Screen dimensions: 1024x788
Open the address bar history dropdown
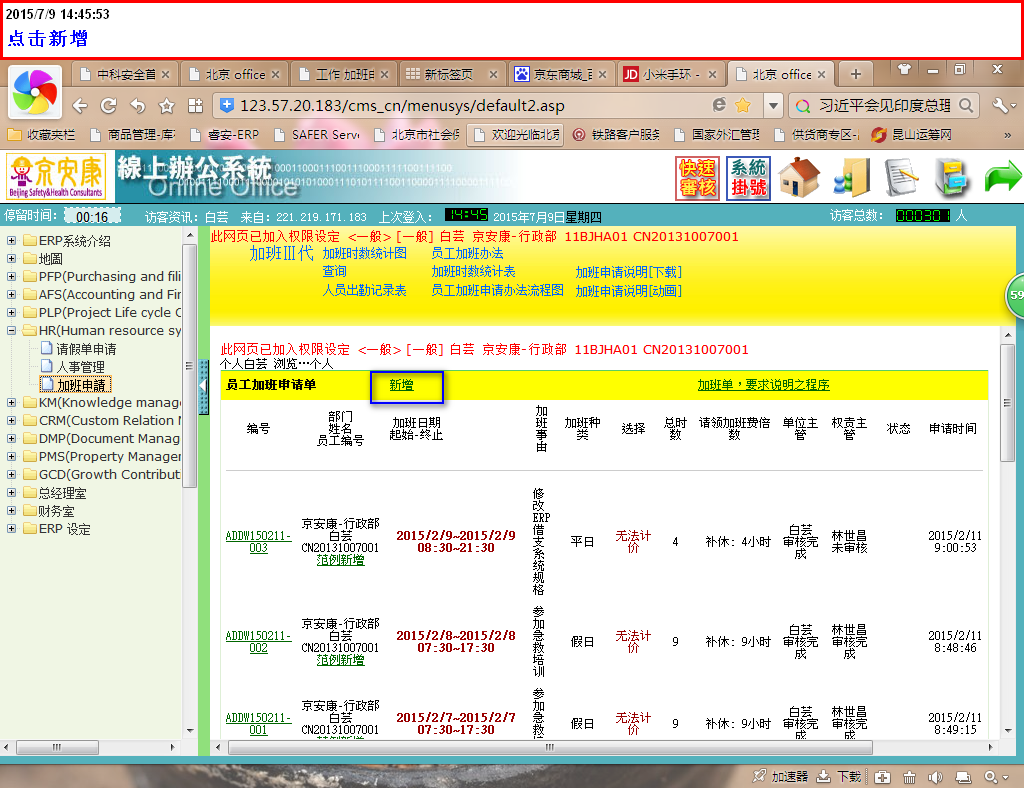click(x=773, y=105)
